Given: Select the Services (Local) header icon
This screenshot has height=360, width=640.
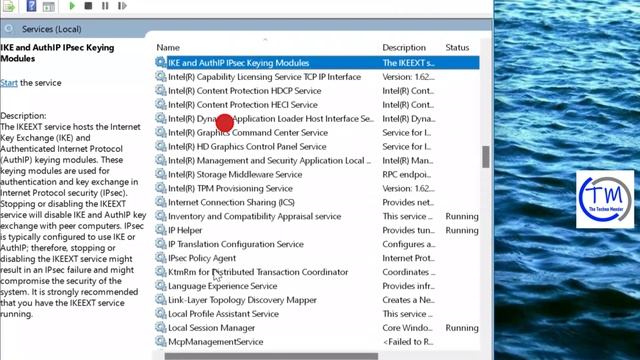Looking at the screenshot, I should 9,29.
